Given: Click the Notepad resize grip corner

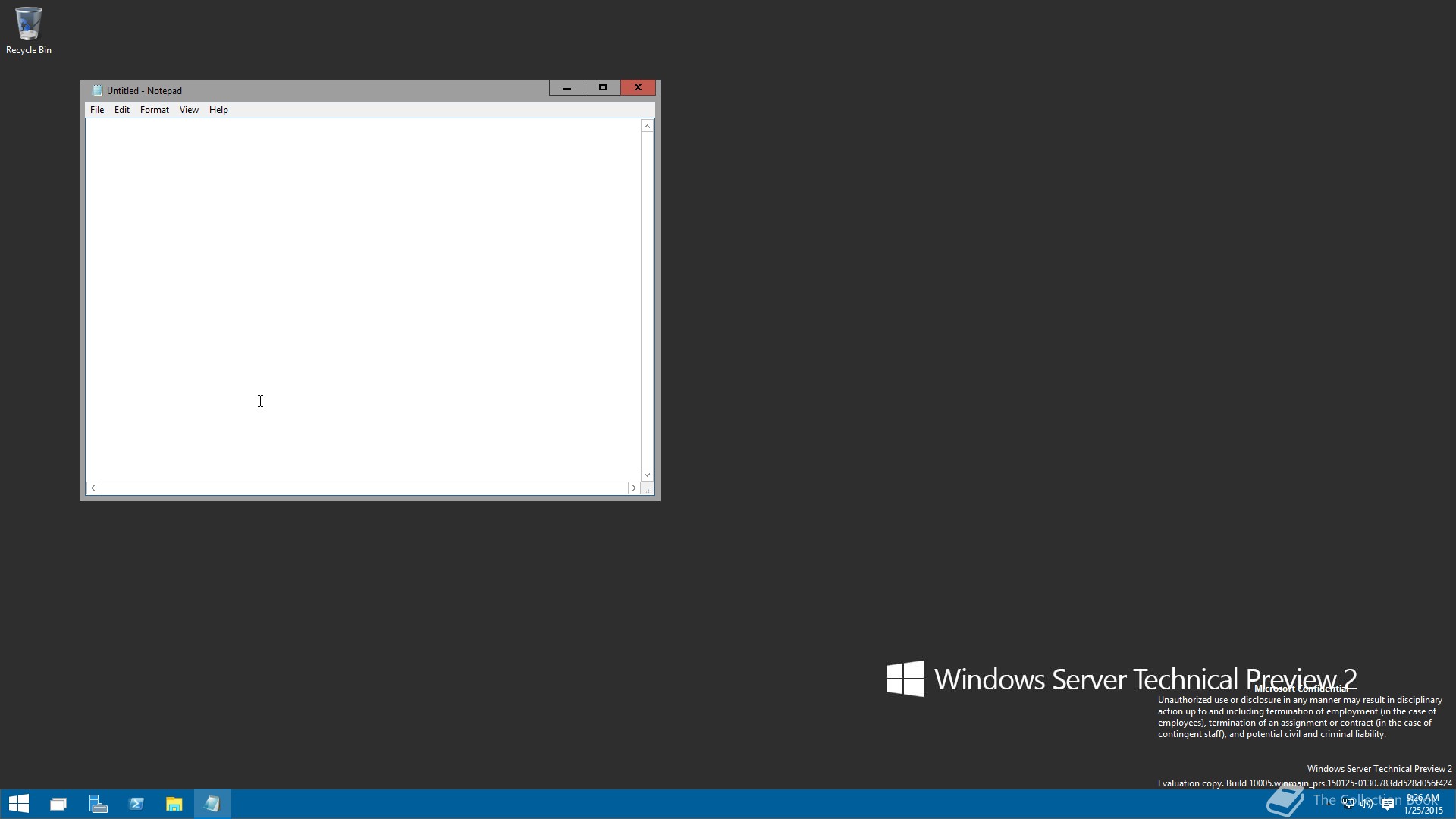Looking at the screenshot, I should [x=648, y=489].
